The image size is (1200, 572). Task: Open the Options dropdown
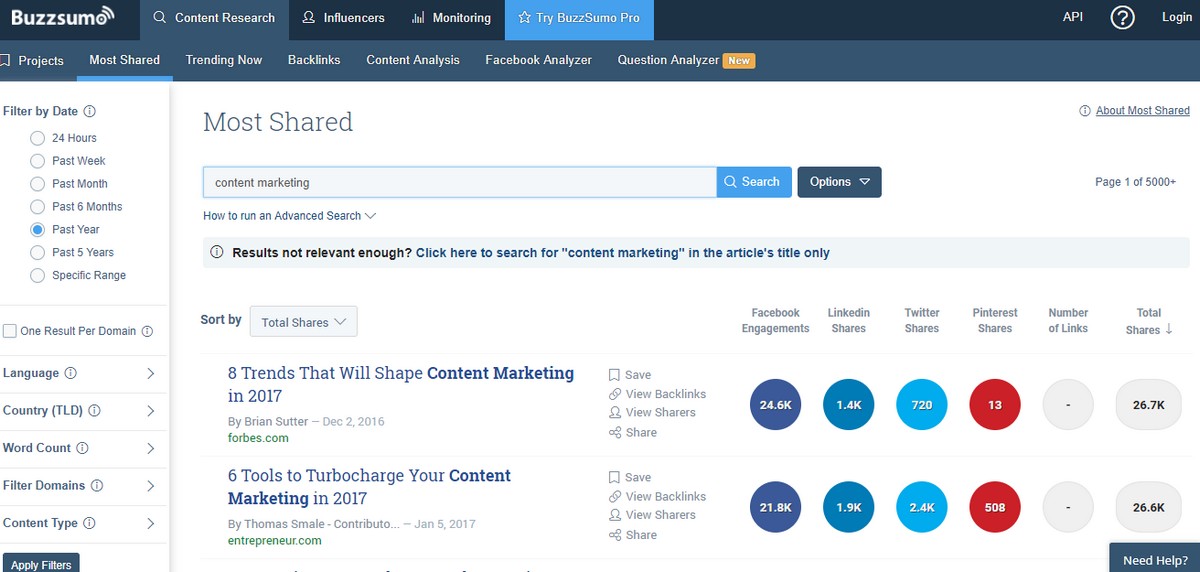[x=839, y=182]
